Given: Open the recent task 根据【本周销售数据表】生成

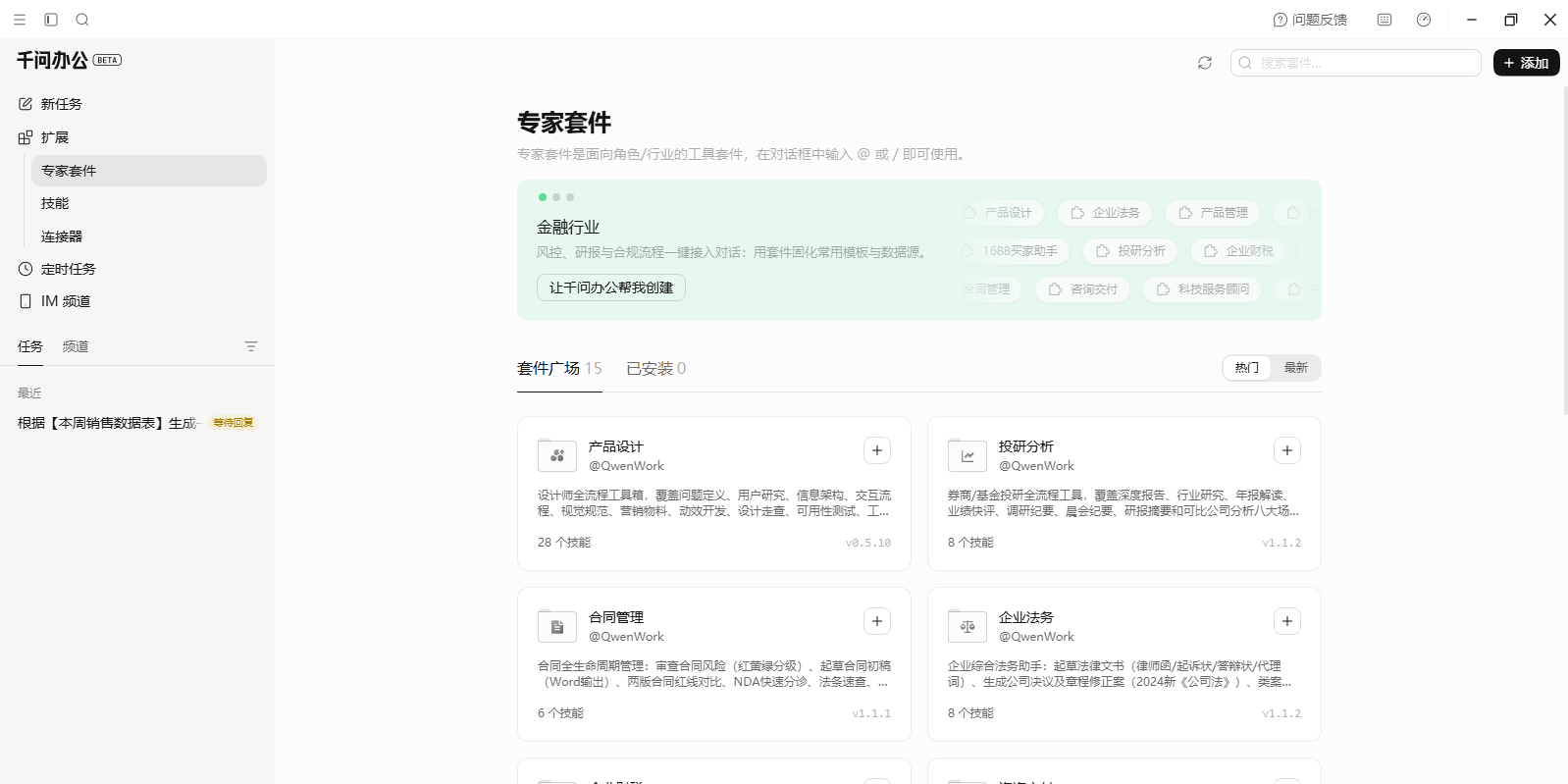Looking at the screenshot, I should pyautogui.click(x=107, y=423).
